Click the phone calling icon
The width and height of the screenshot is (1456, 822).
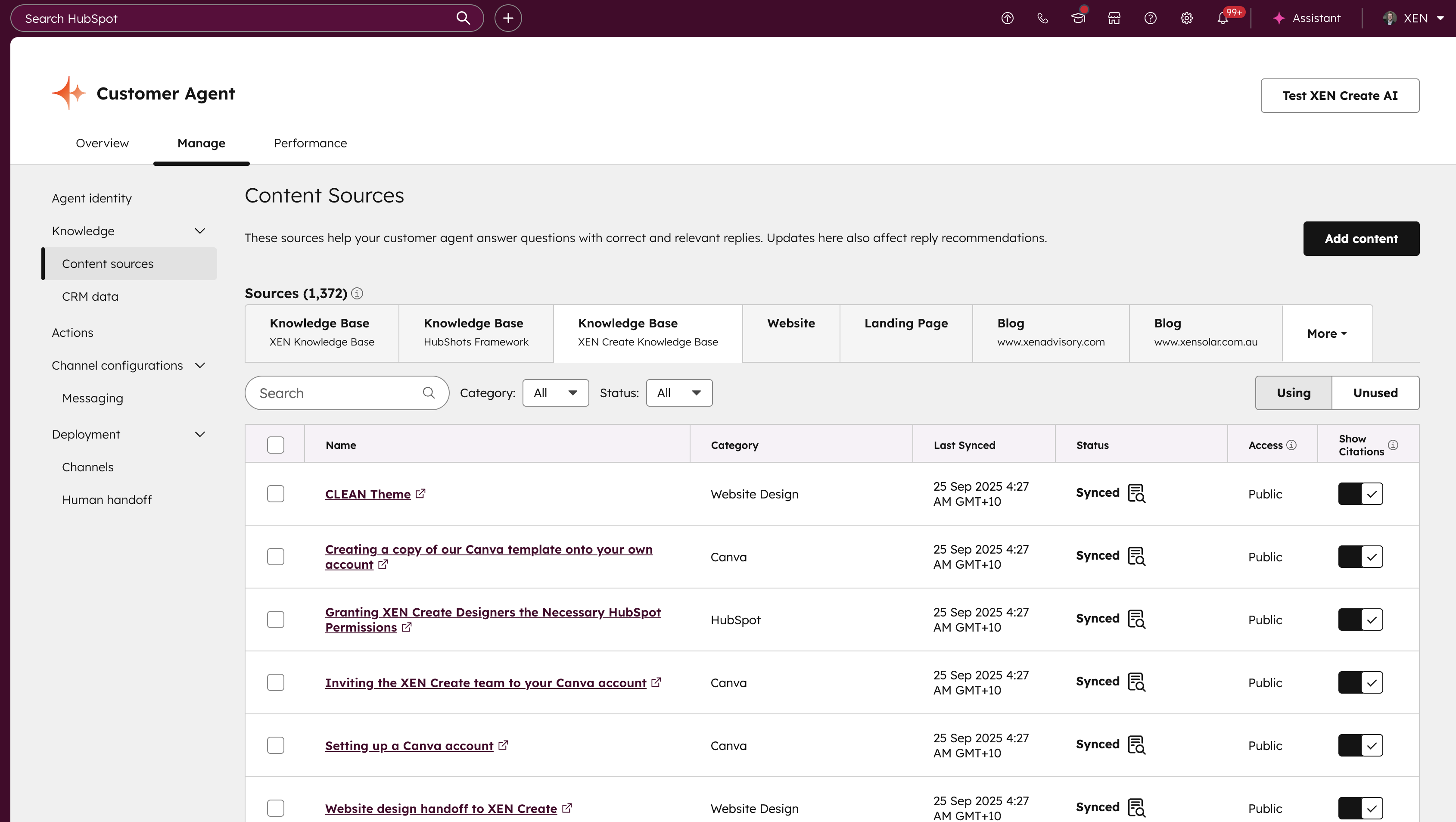pyautogui.click(x=1043, y=18)
